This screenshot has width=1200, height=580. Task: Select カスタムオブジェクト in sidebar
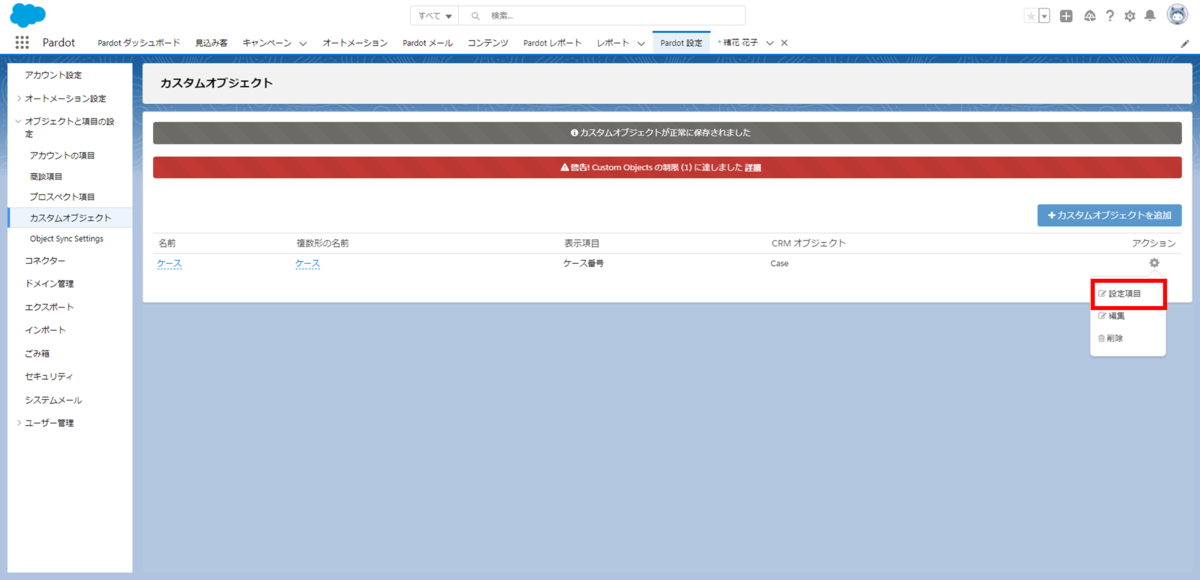[x=70, y=217]
